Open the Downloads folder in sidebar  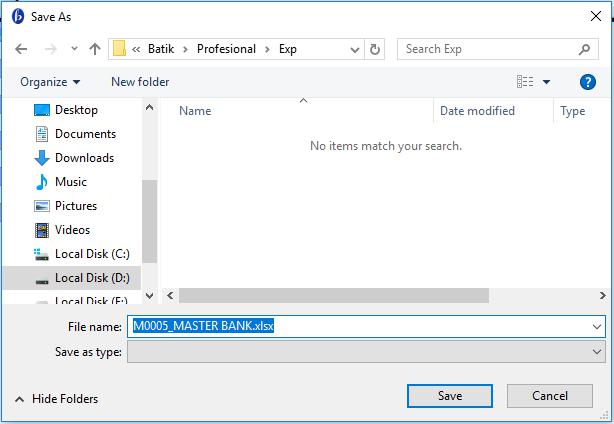click(x=42, y=158)
